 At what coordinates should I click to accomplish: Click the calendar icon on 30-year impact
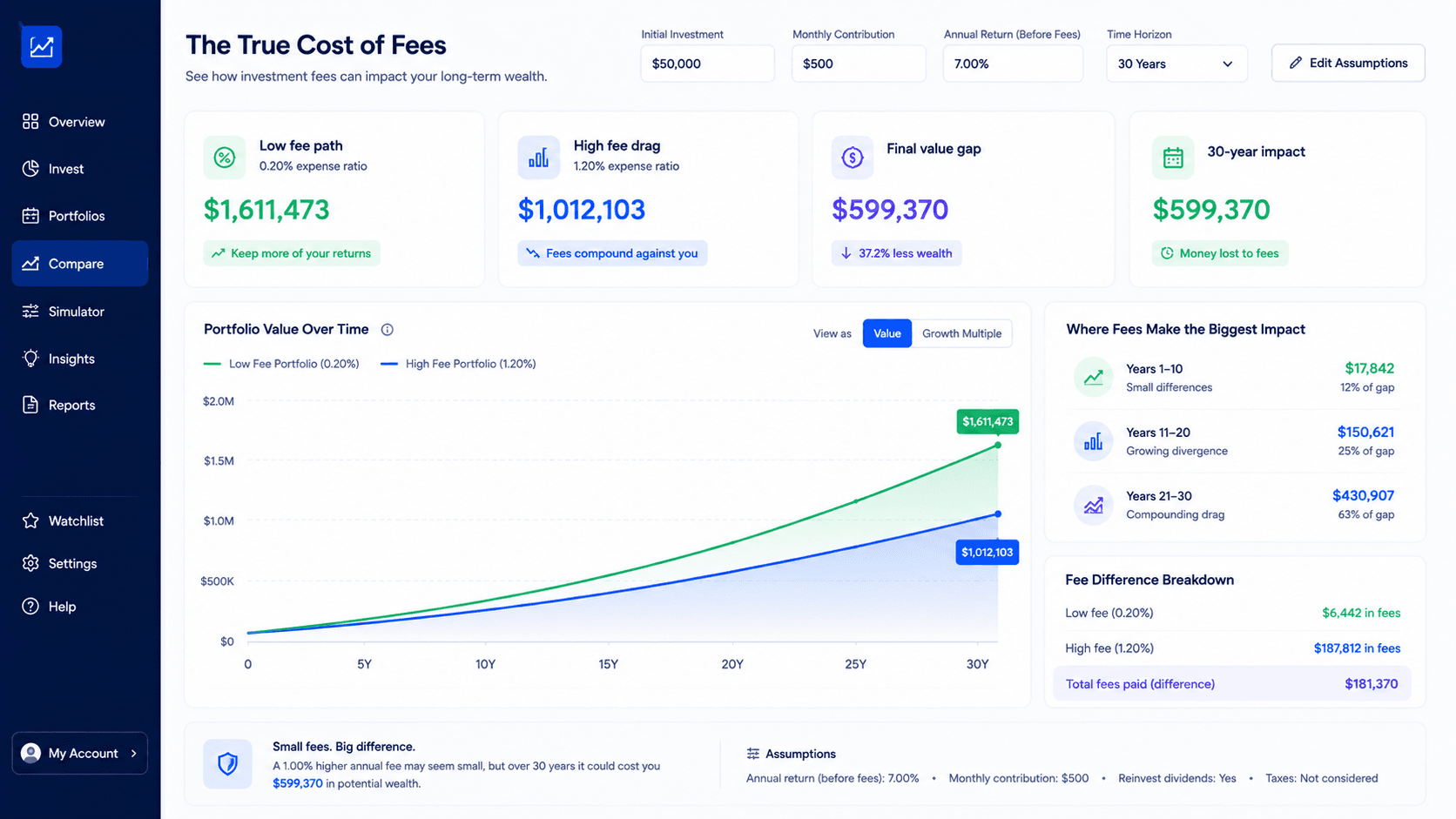[1173, 158]
